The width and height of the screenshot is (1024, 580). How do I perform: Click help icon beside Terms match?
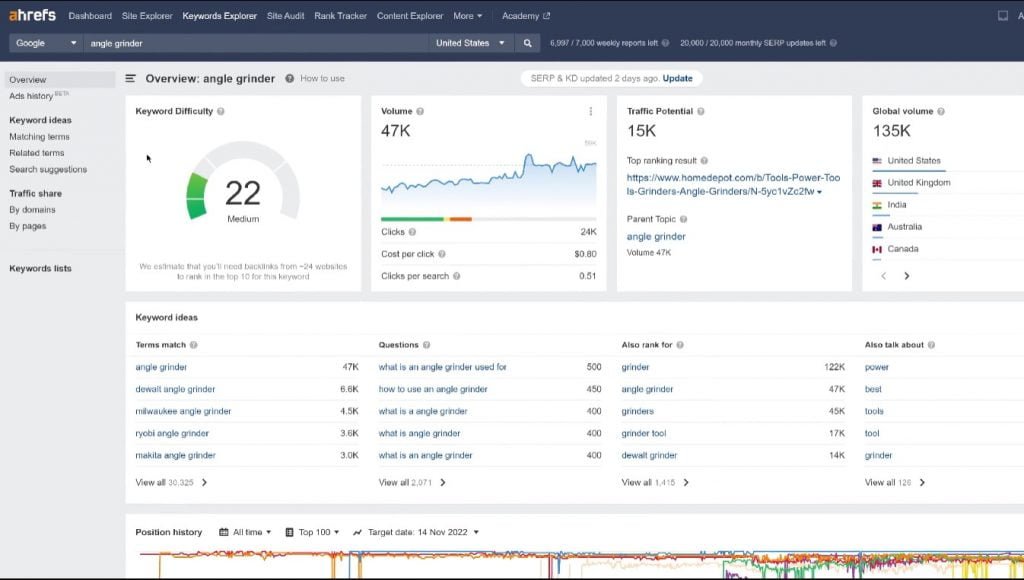point(193,345)
